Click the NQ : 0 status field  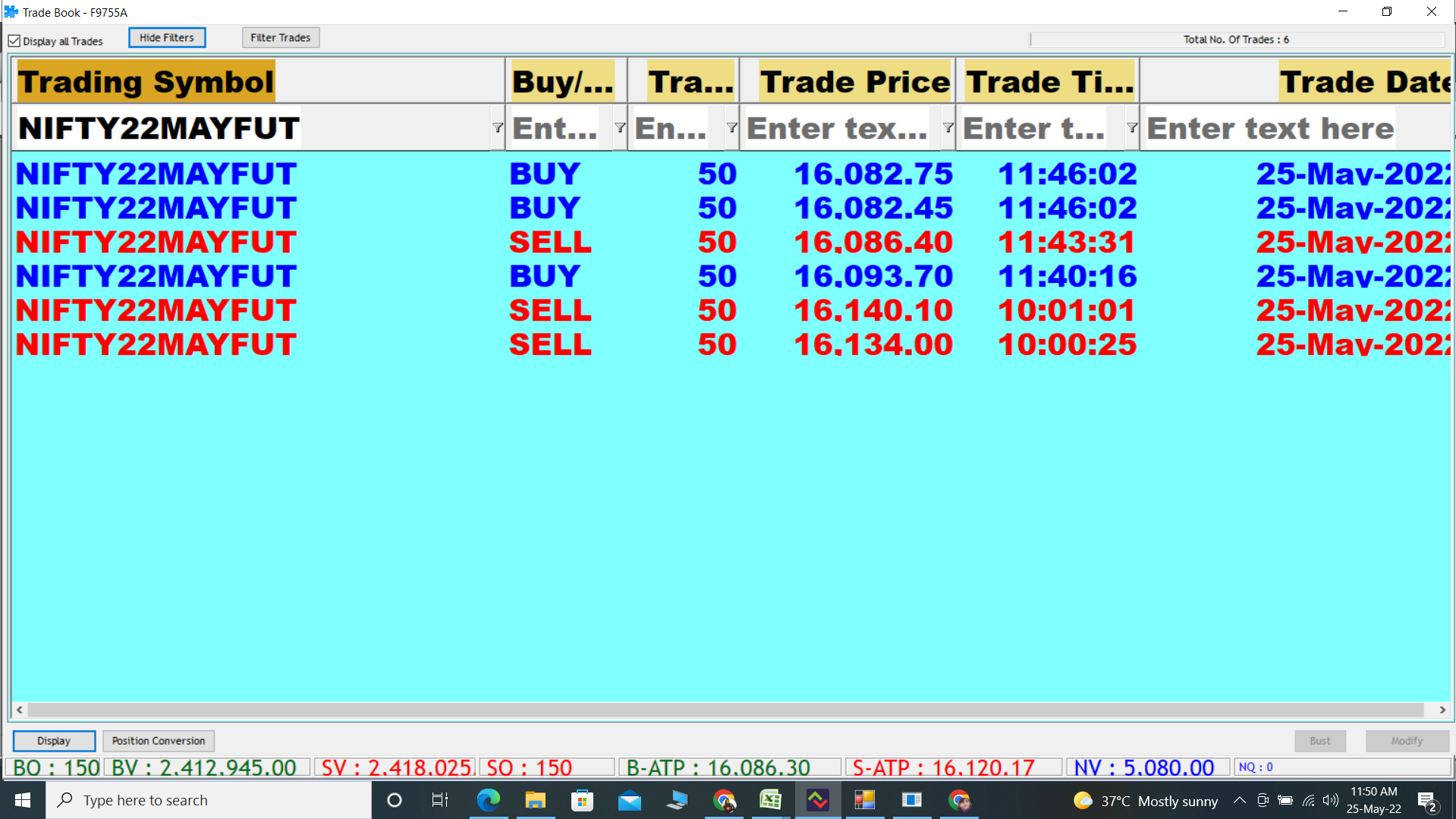1342,767
